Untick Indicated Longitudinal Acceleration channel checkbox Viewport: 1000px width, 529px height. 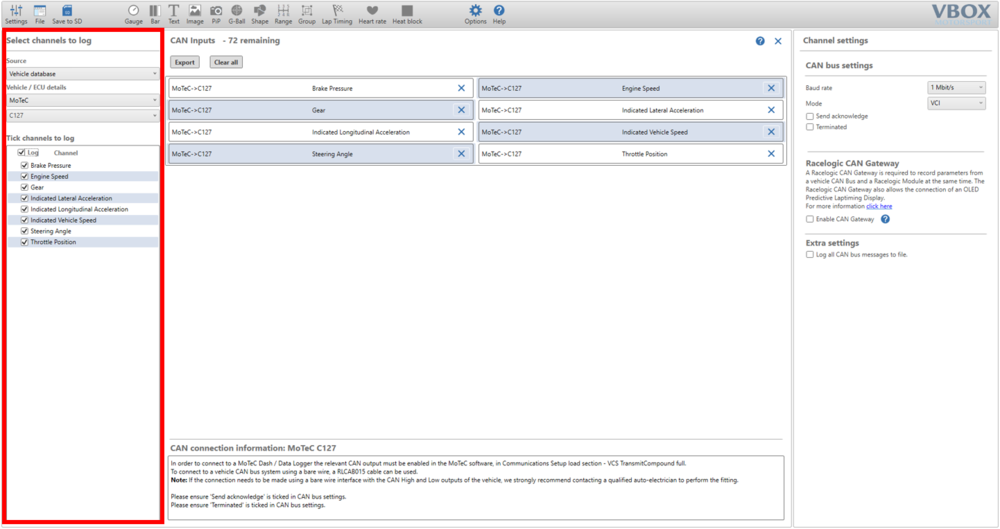click(x=24, y=209)
